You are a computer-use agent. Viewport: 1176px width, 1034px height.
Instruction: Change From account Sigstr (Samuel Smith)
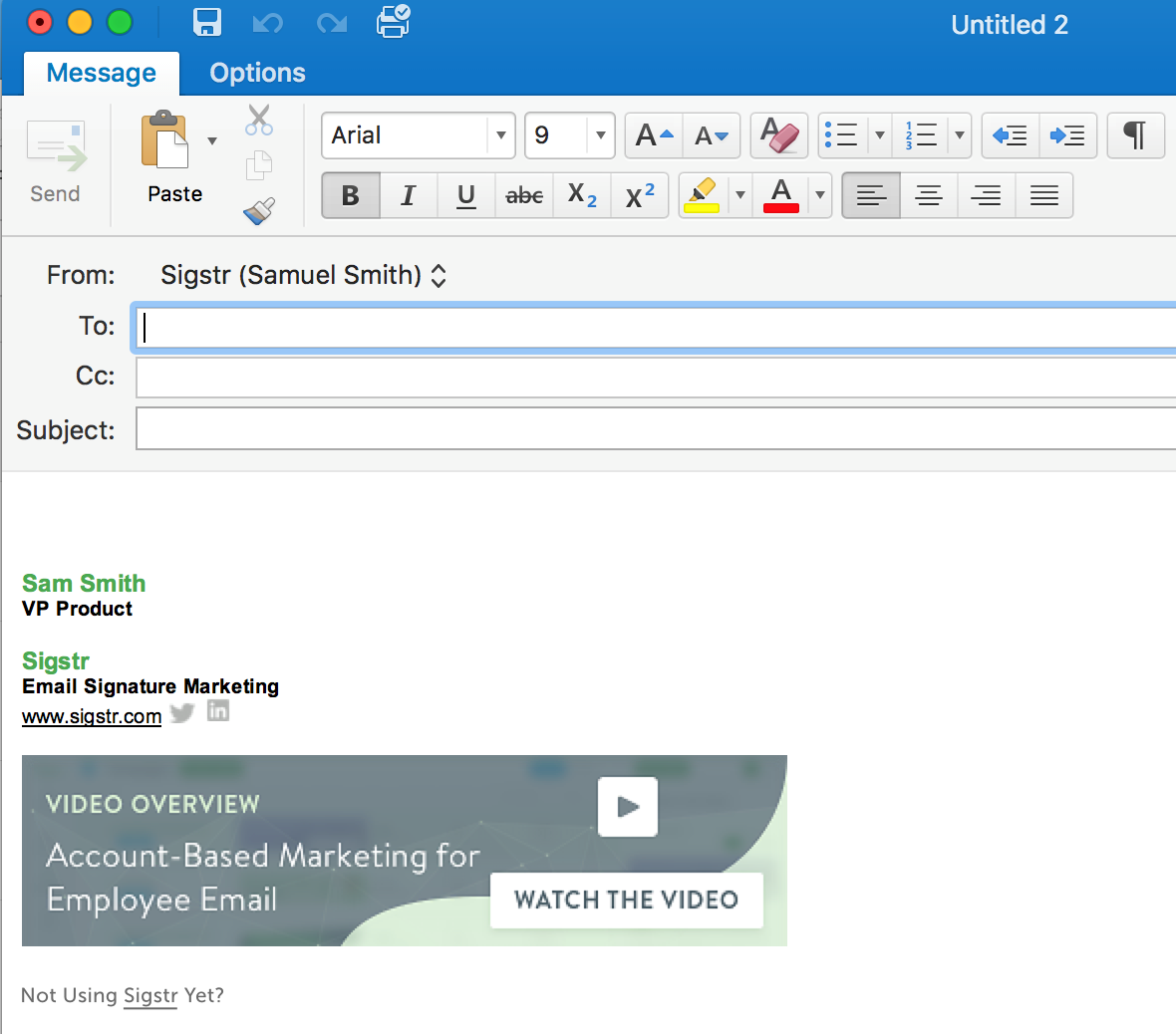tap(304, 275)
